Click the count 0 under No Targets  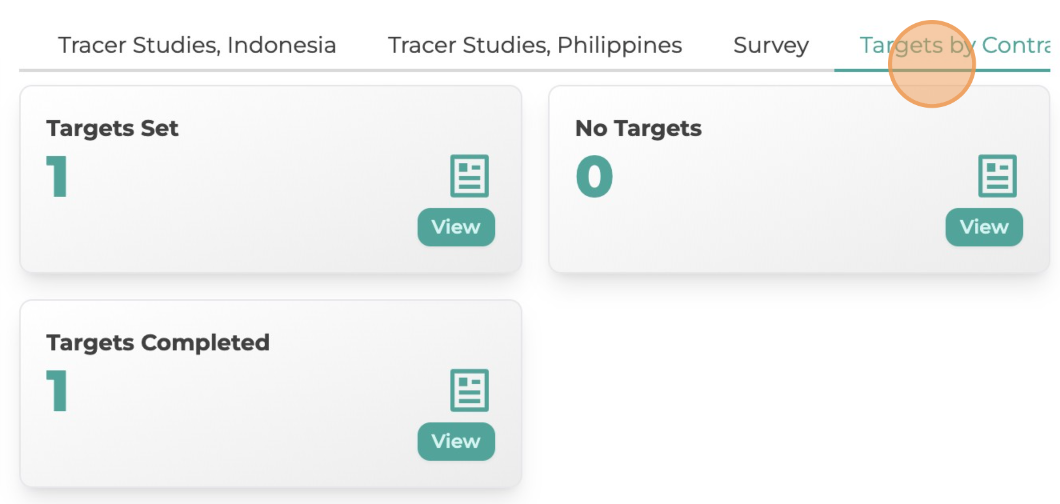594,176
